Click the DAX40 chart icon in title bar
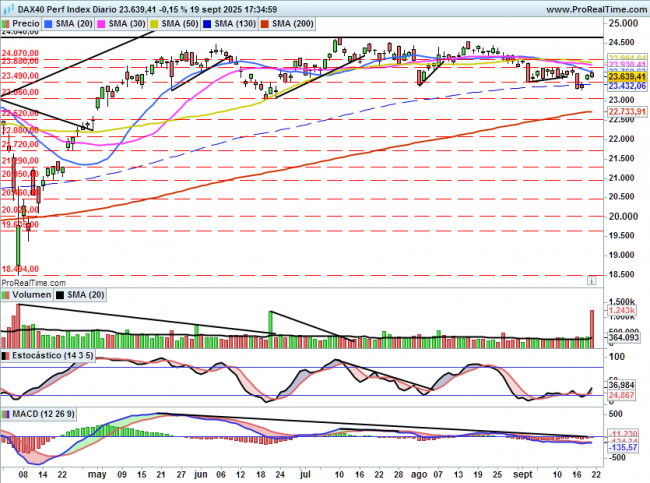Screen dimensions: 650x483 point(7,7)
